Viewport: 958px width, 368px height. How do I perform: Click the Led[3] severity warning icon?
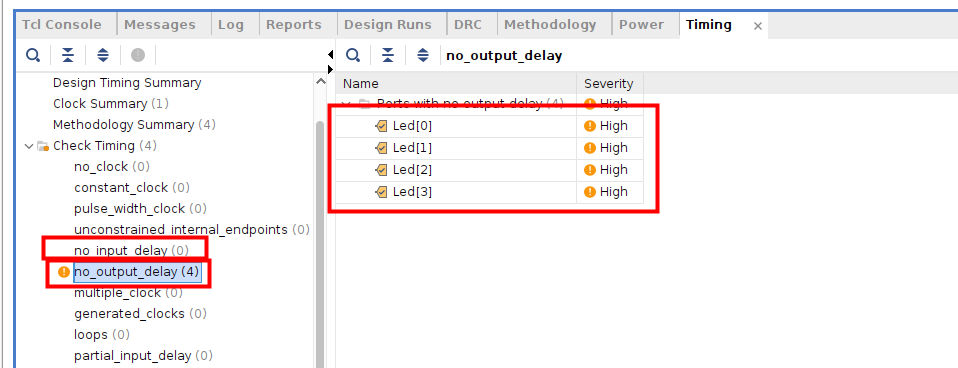point(590,192)
